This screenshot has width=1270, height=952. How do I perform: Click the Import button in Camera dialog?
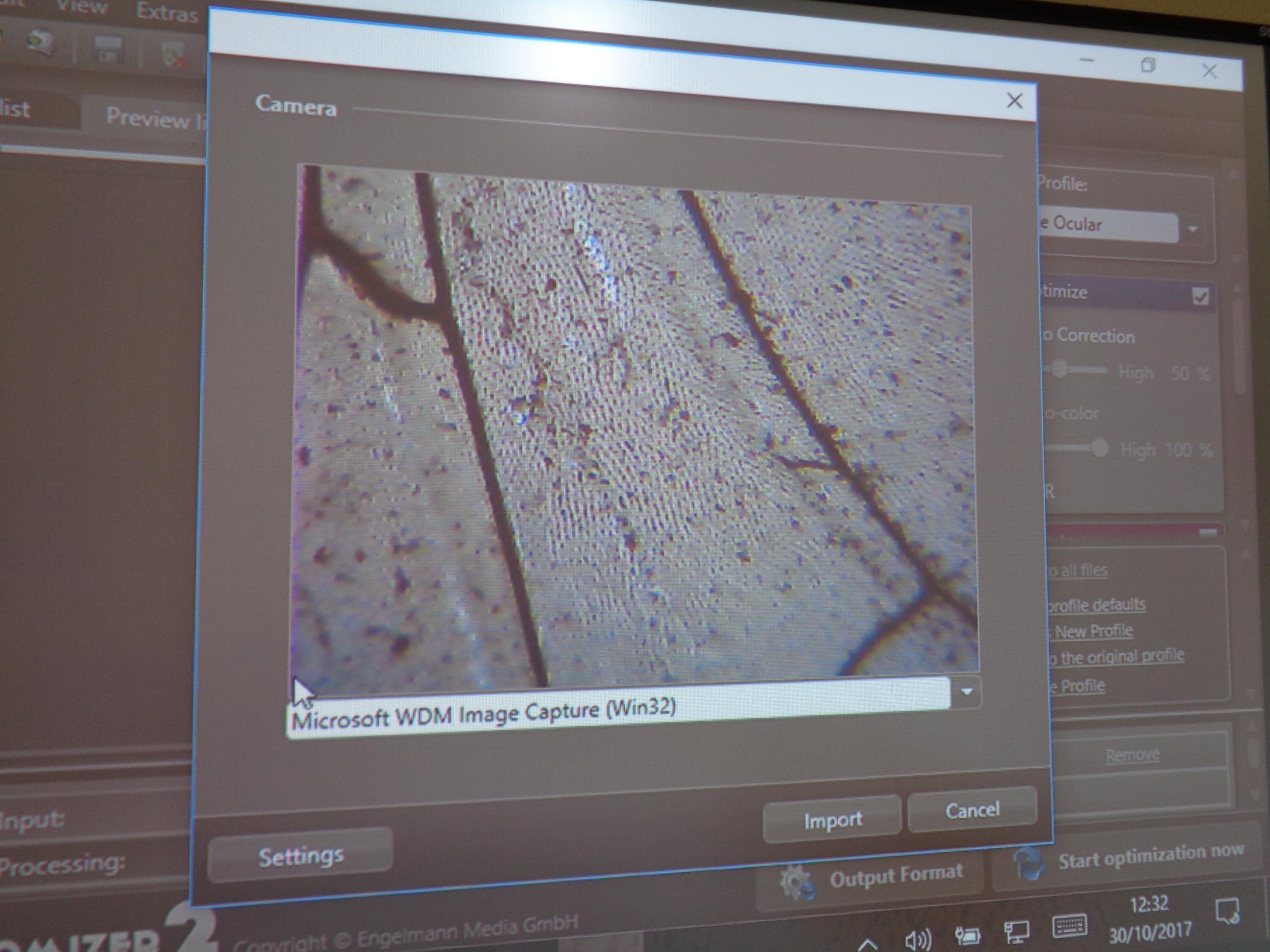[x=831, y=820]
